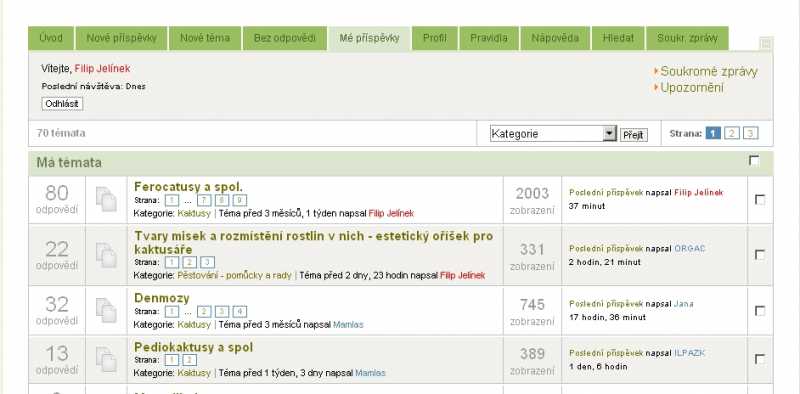Click topic icon beside Pediokaktusy a spol

point(106,359)
